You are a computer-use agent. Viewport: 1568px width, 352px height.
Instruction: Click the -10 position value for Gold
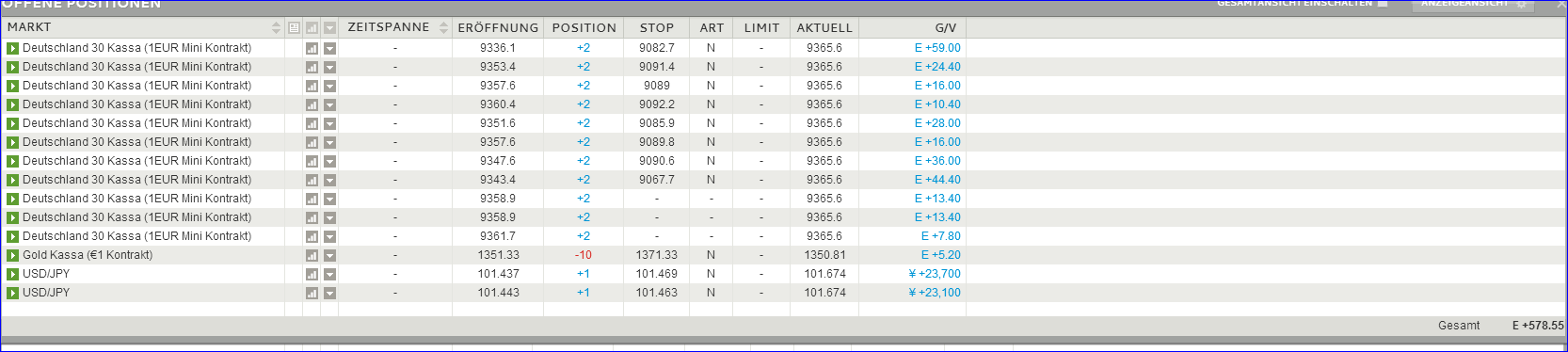584,255
